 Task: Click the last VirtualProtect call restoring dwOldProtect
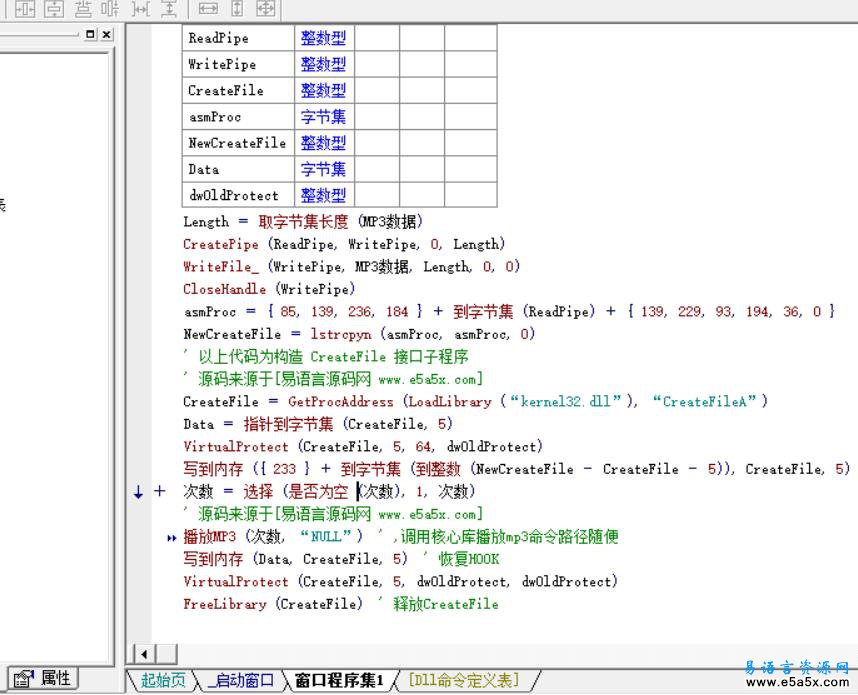pos(400,581)
